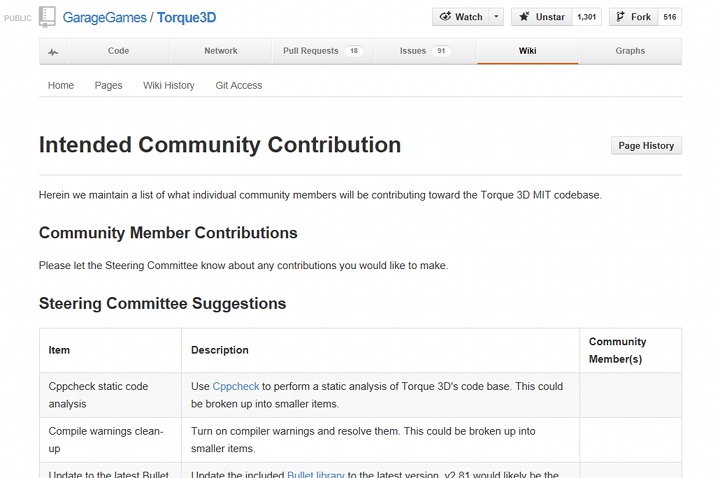Click the Page History button
This screenshot has height=478, width=720.
646,146
